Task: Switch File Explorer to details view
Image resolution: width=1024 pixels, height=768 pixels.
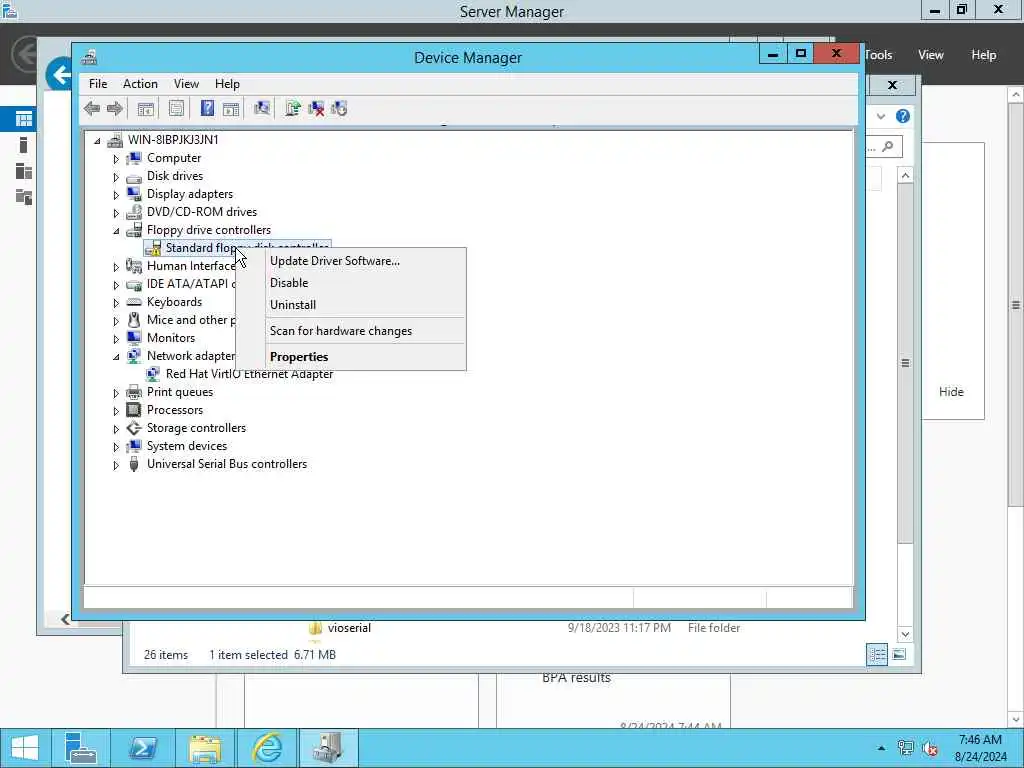Action: 877,654
